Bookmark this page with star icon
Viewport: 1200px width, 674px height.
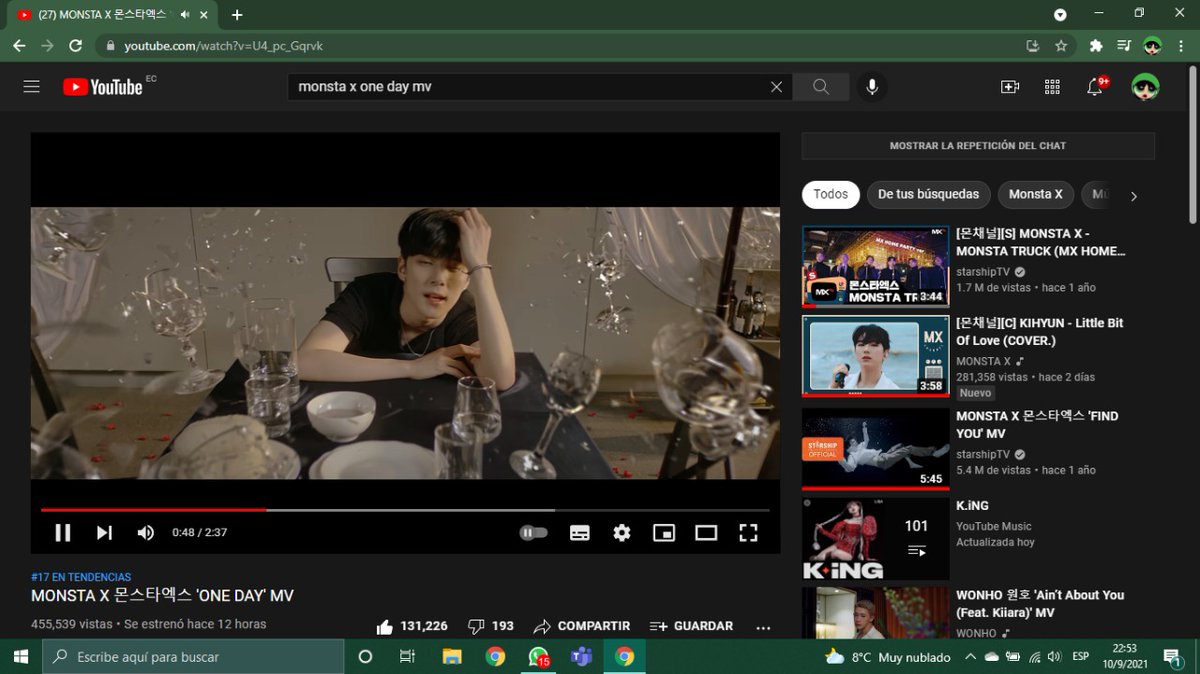[x=1061, y=46]
